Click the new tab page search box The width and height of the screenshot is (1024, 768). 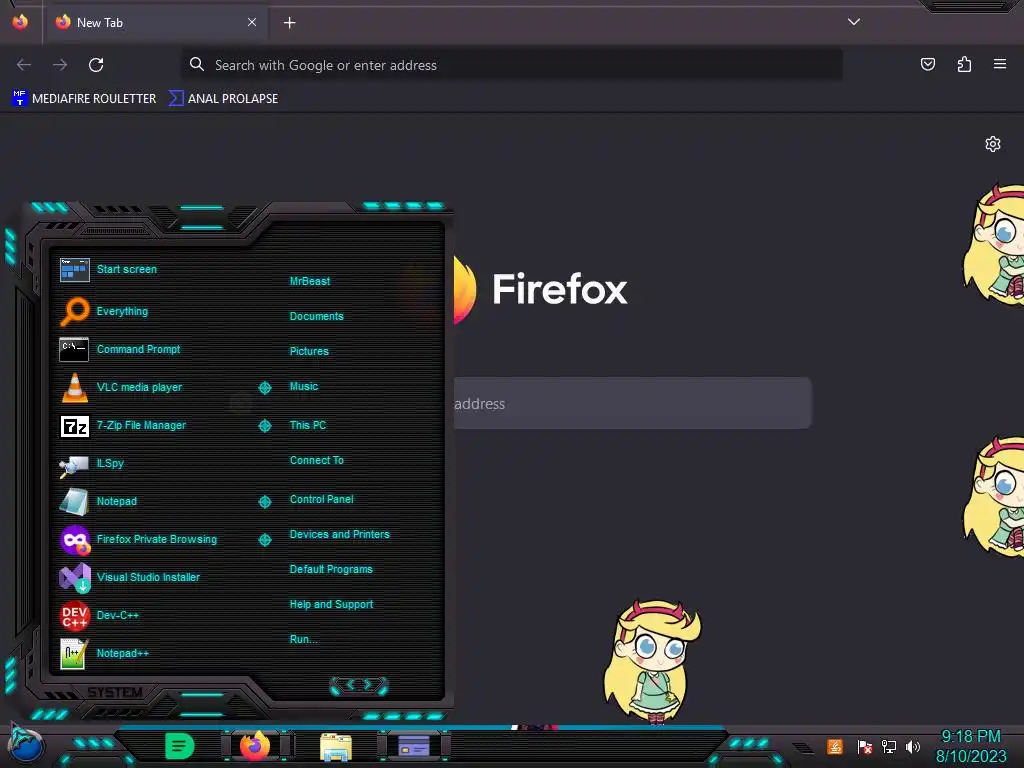[632, 403]
